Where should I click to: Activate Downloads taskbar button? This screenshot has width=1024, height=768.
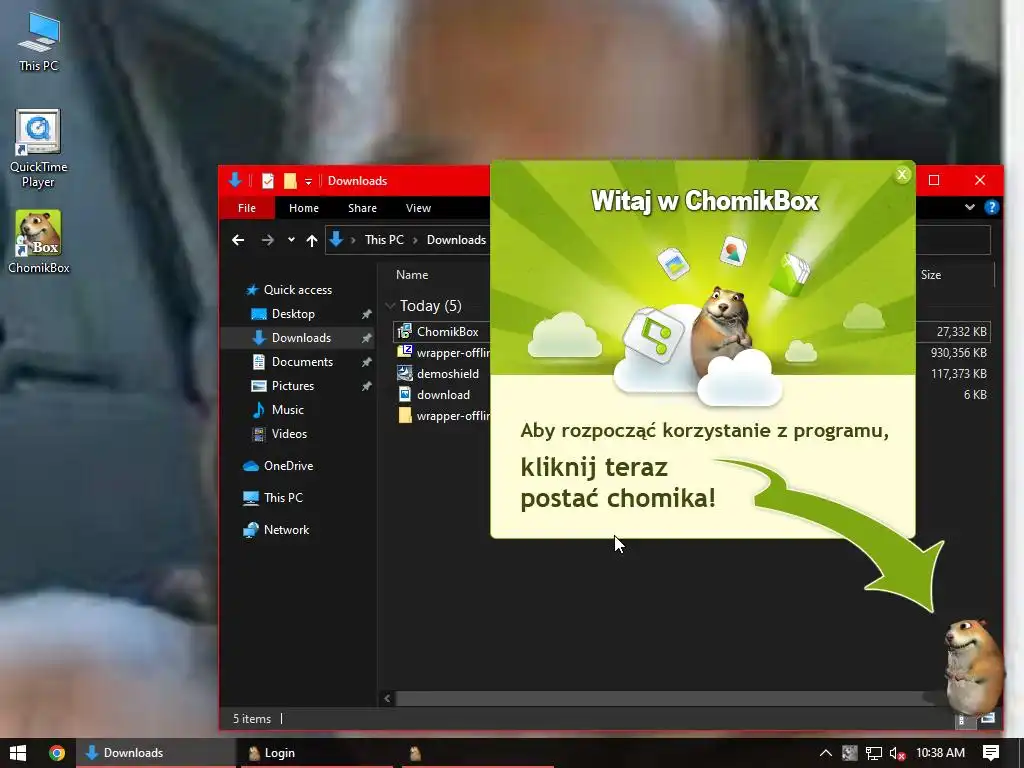pyautogui.click(x=155, y=753)
